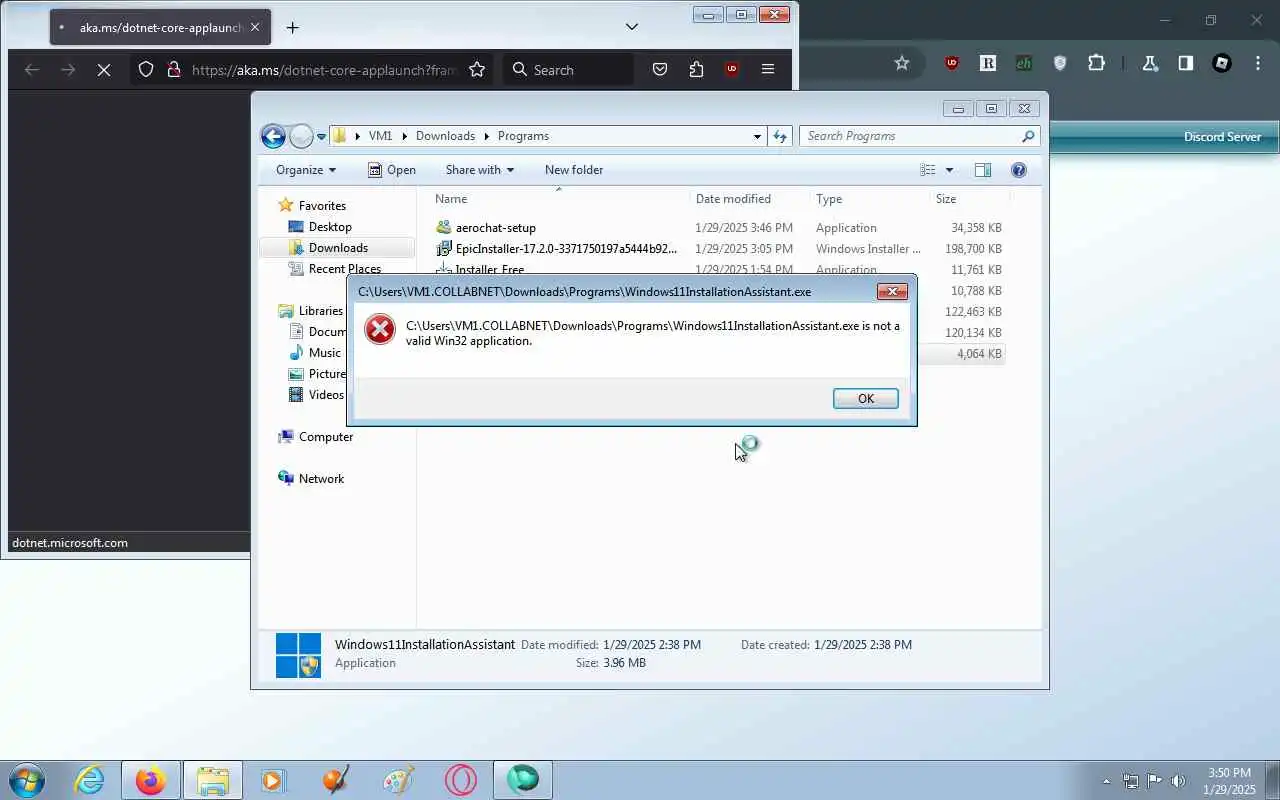The height and width of the screenshot is (800, 1280).
Task: Open the Discord Server link
Action: 1222,137
